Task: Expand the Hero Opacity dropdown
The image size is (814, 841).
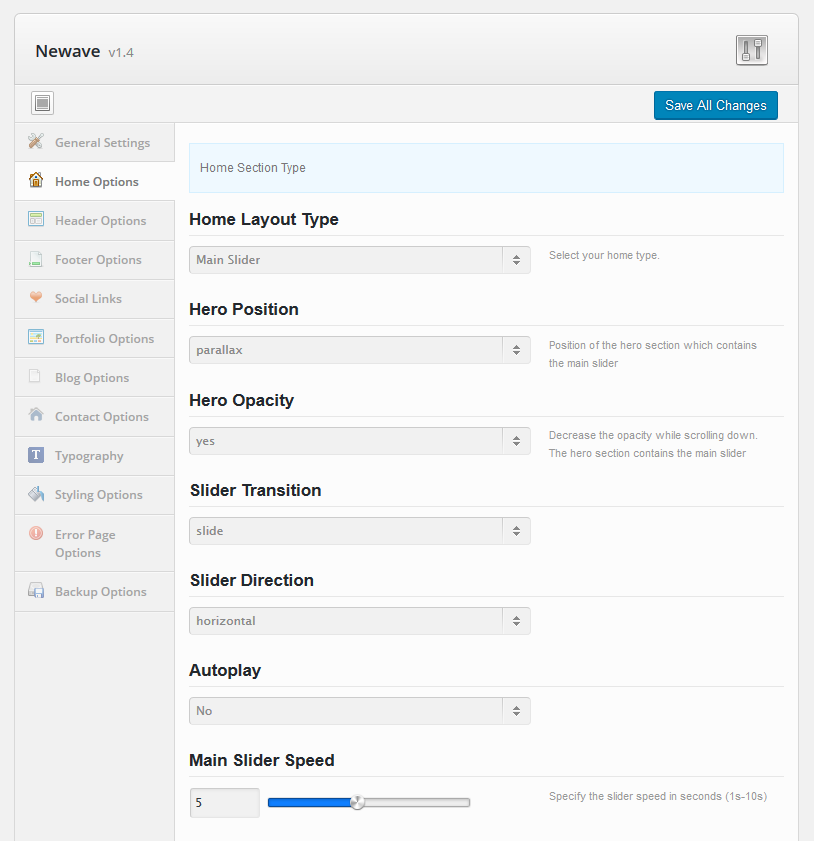Action: pos(360,441)
